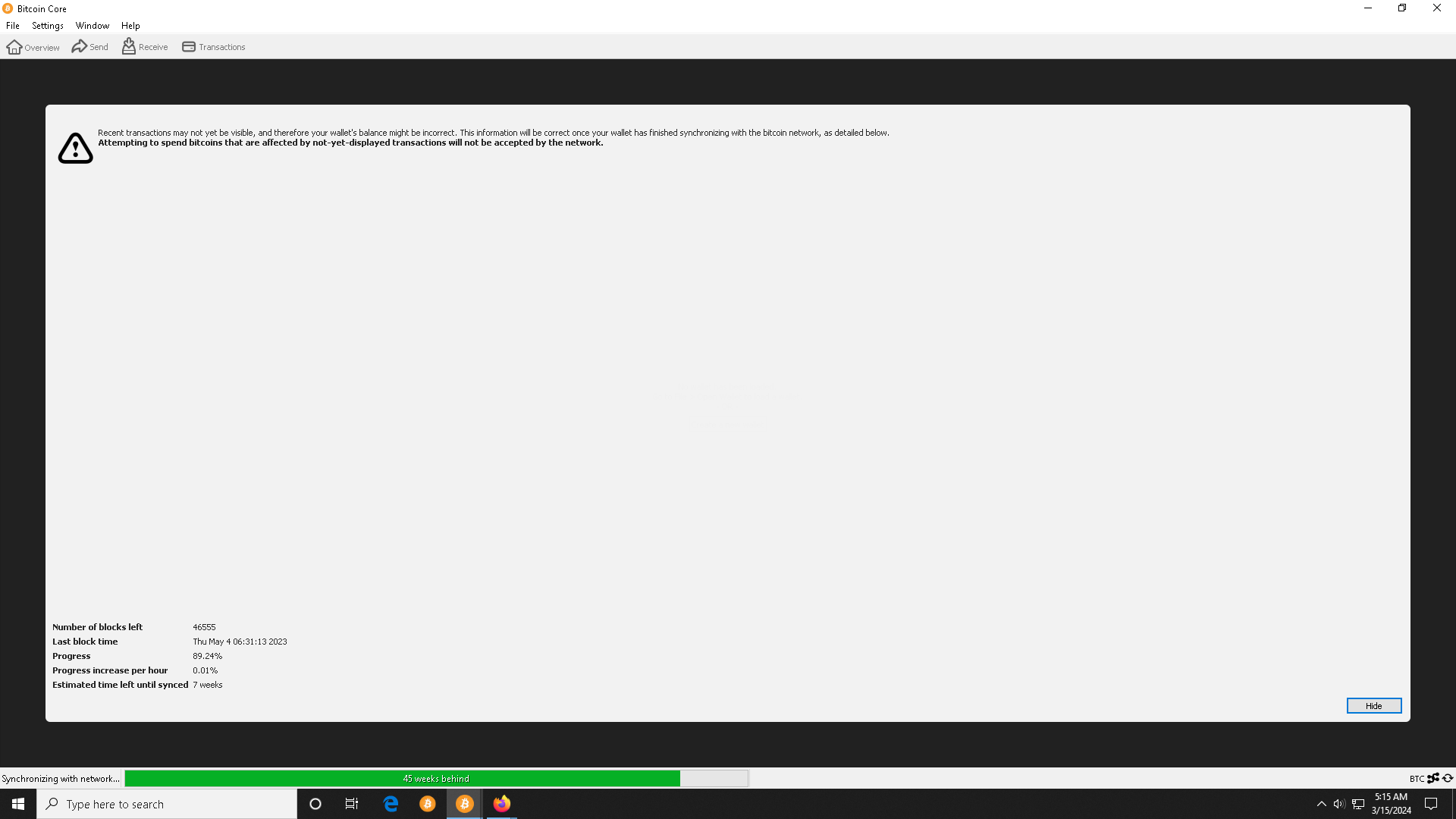The height and width of the screenshot is (819, 1456).
Task: Hide the sync overlay with the Hide button
Action: click(x=1373, y=706)
